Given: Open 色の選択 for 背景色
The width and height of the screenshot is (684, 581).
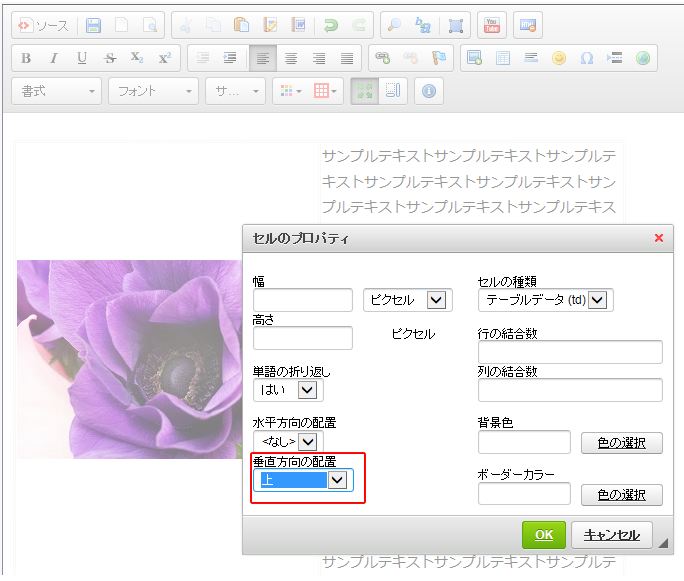Looking at the screenshot, I should tap(621, 443).
